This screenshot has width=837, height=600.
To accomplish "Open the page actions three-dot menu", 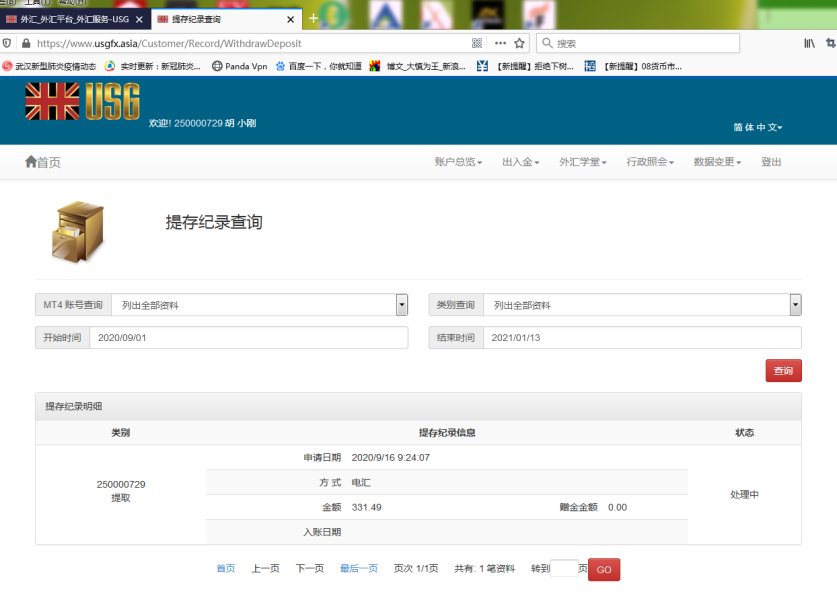I will point(500,43).
